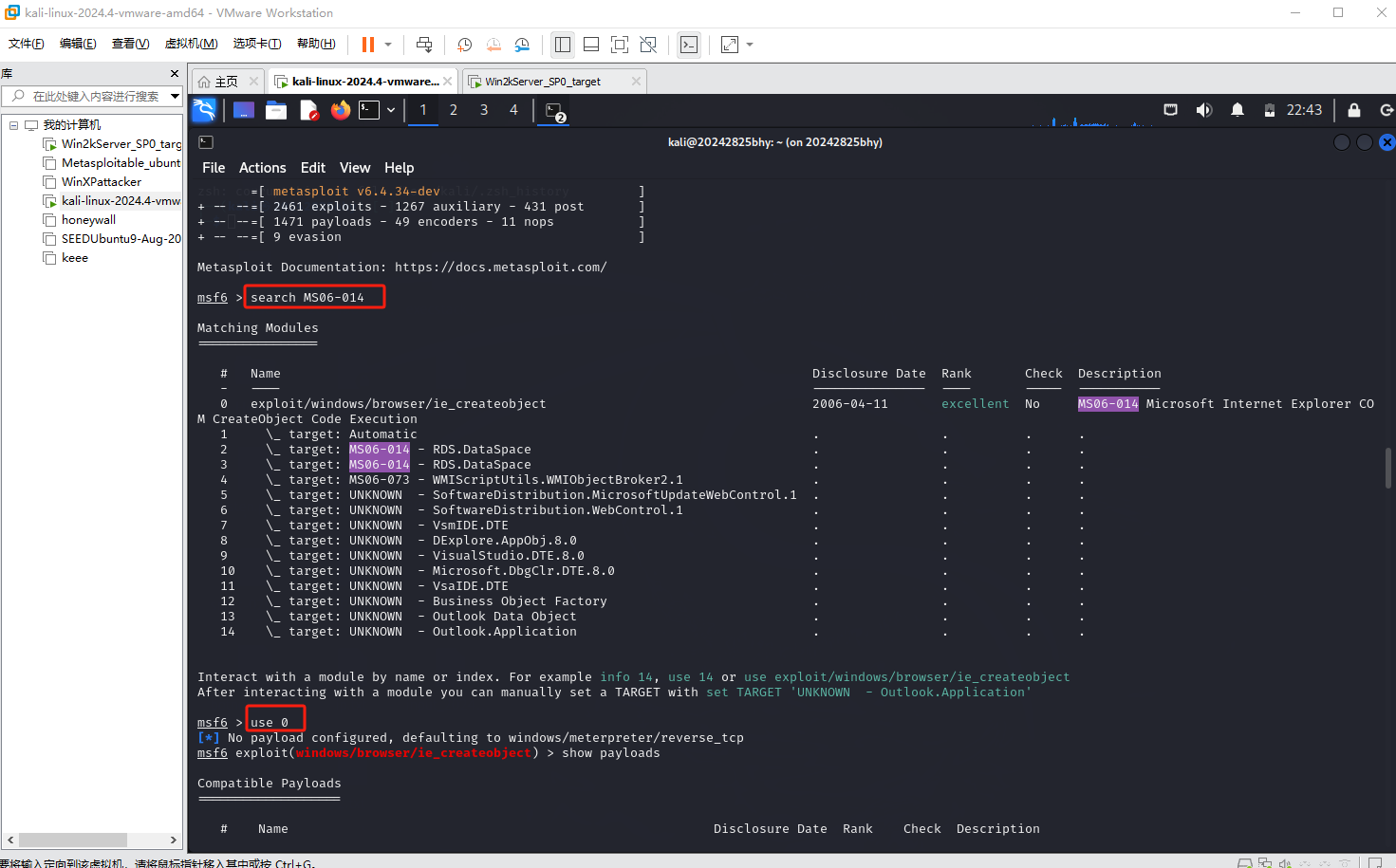Open the 选项卡(T) menu
This screenshot has height=868, width=1396.
tap(257, 44)
